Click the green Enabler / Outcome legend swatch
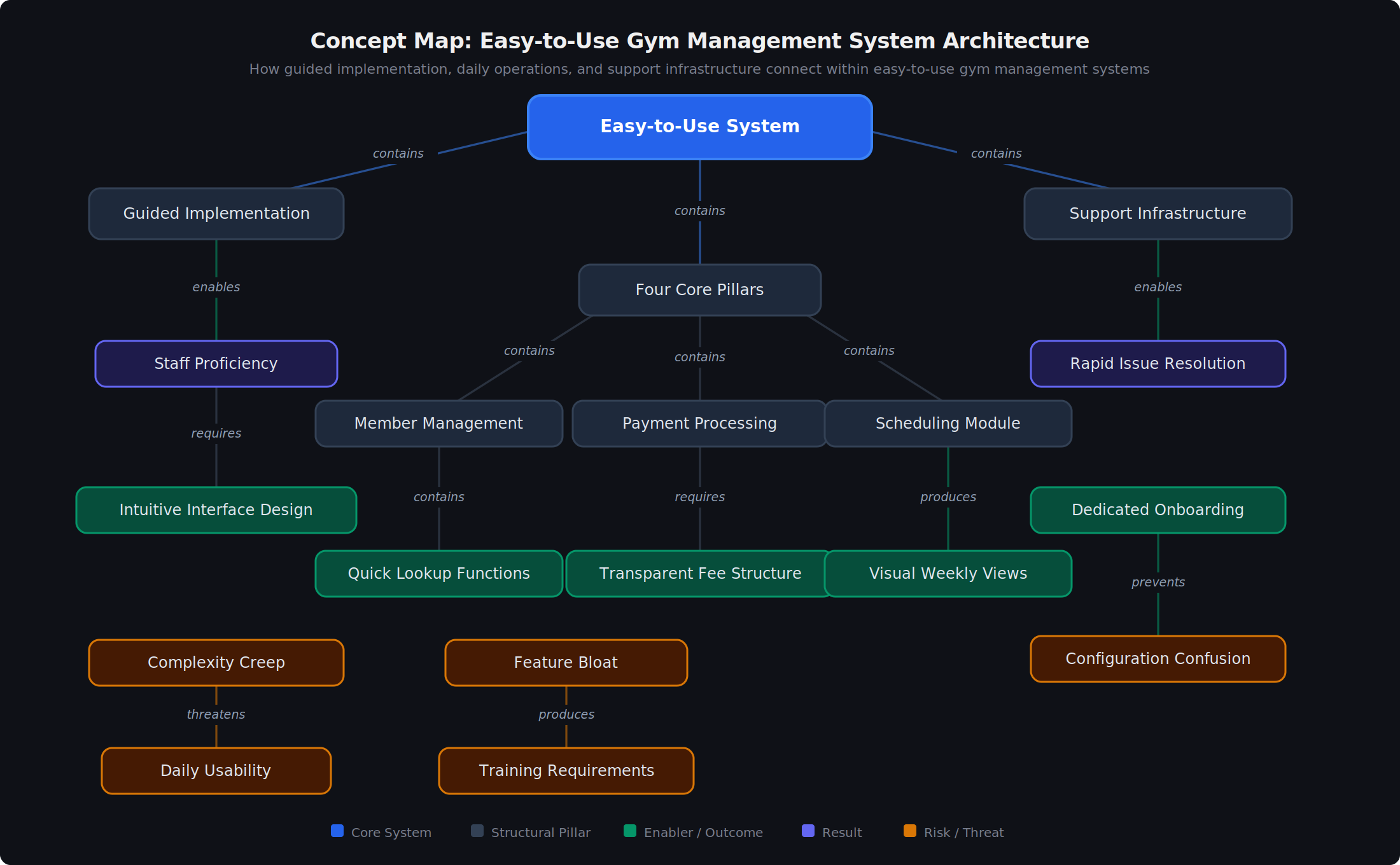 click(x=630, y=831)
